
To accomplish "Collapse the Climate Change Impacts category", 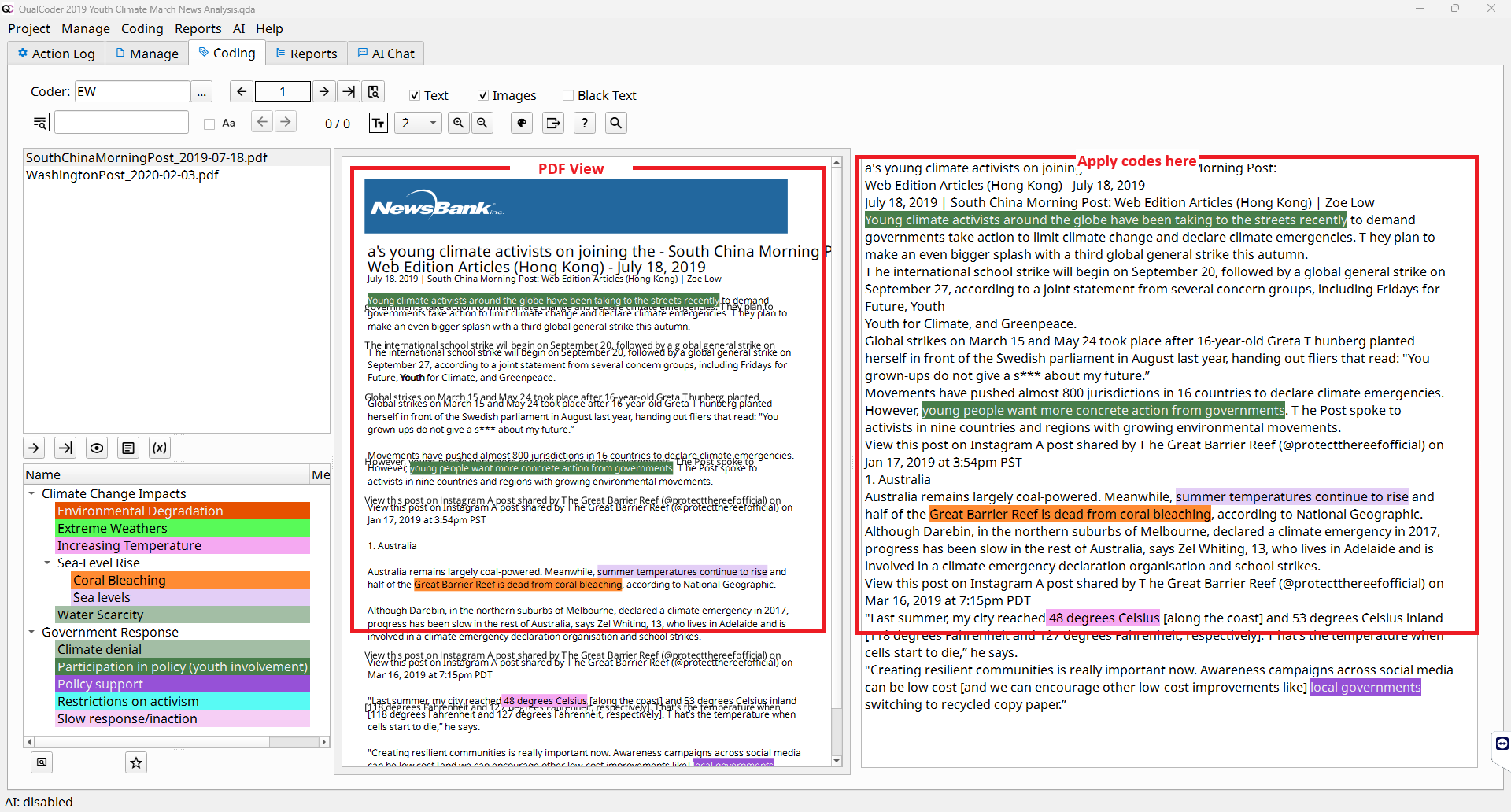I will (31, 493).
